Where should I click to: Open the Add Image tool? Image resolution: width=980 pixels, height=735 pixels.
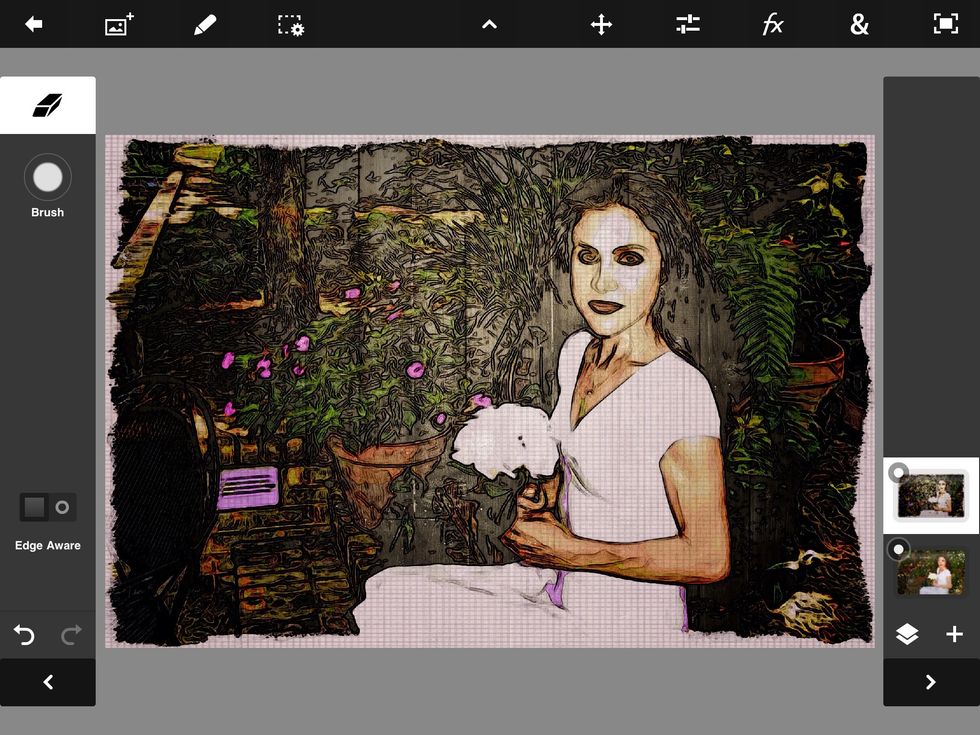(x=118, y=24)
